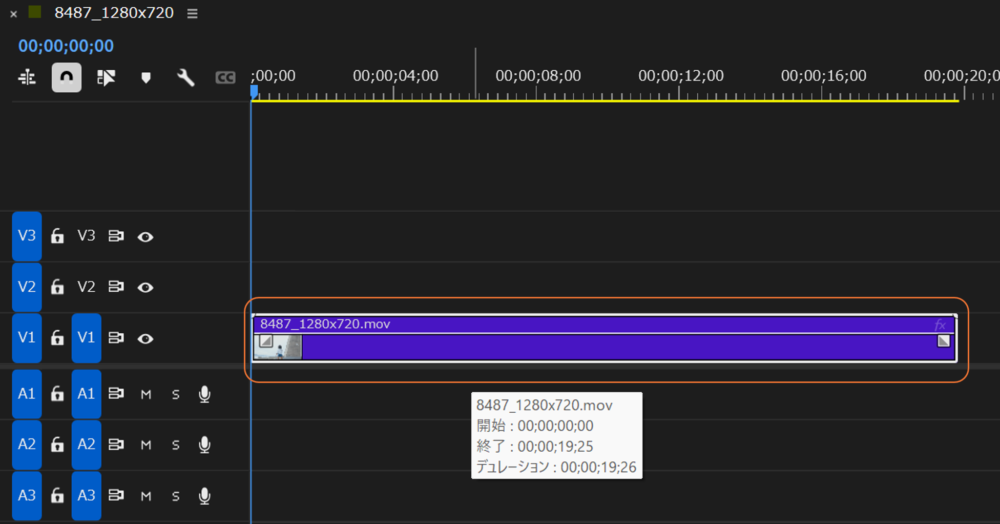Lock the A2 audio track

(x=57, y=444)
